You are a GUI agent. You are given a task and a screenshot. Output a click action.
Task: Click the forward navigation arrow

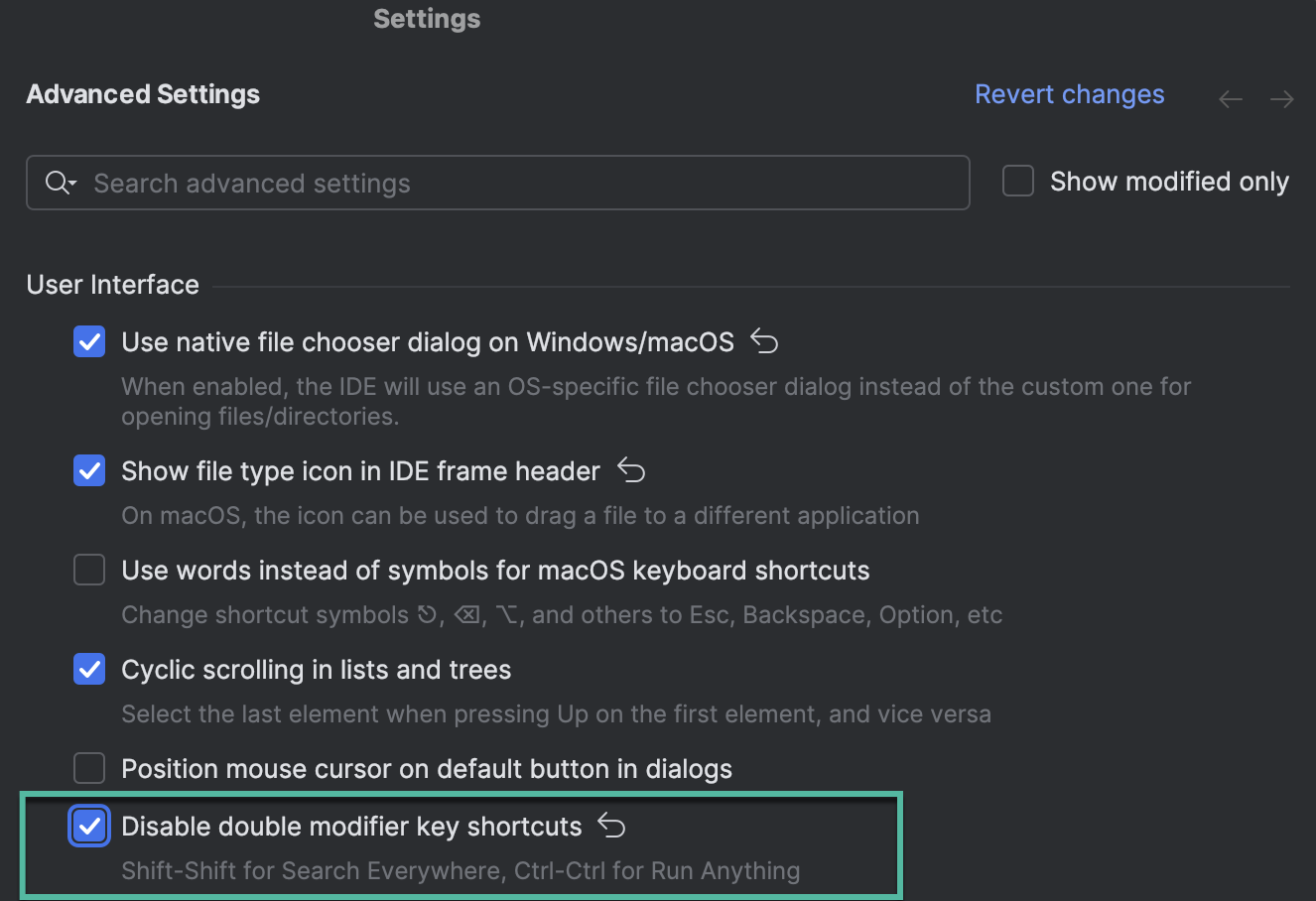pyautogui.click(x=1281, y=98)
